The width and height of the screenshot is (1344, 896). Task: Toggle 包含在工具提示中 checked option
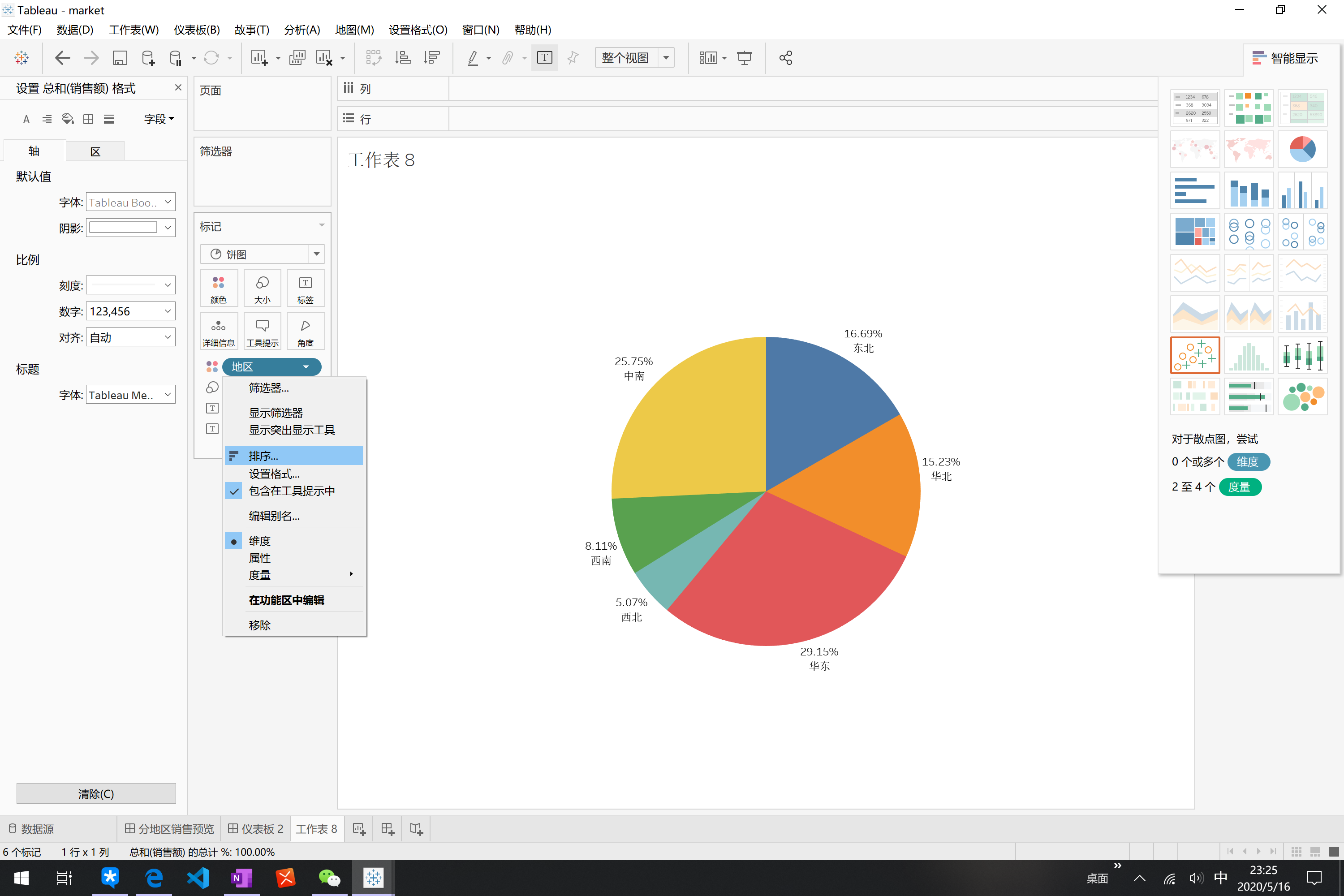(292, 491)
